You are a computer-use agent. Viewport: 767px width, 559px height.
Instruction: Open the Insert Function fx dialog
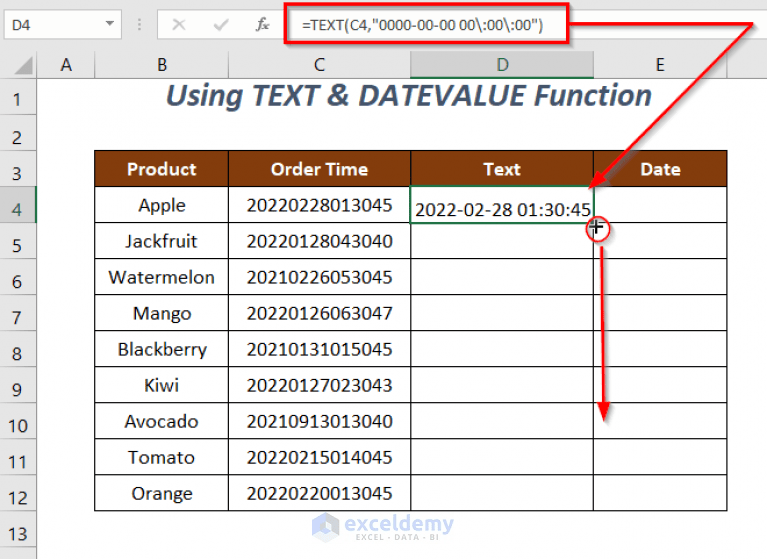(x=262, y=24)
